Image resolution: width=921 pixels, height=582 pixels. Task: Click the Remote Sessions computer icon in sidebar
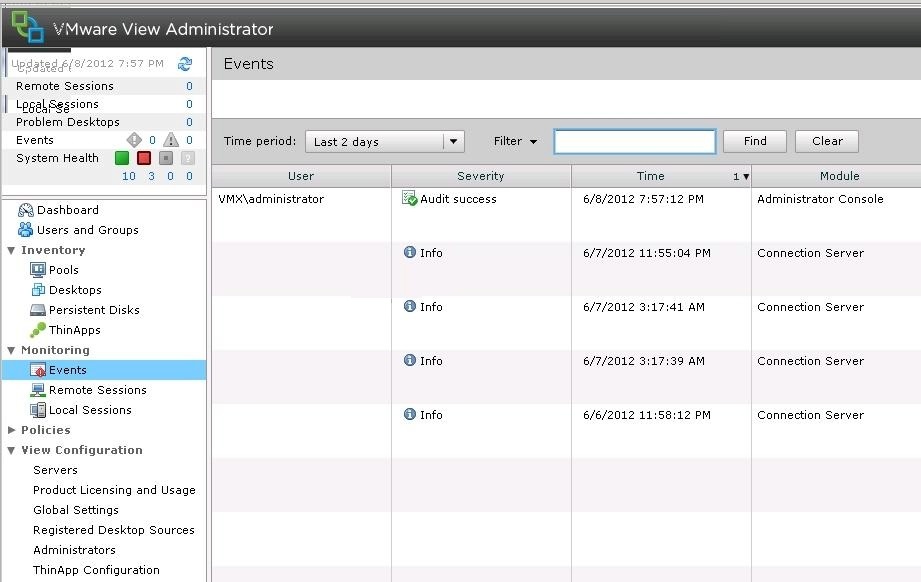(x=38, y=390)
